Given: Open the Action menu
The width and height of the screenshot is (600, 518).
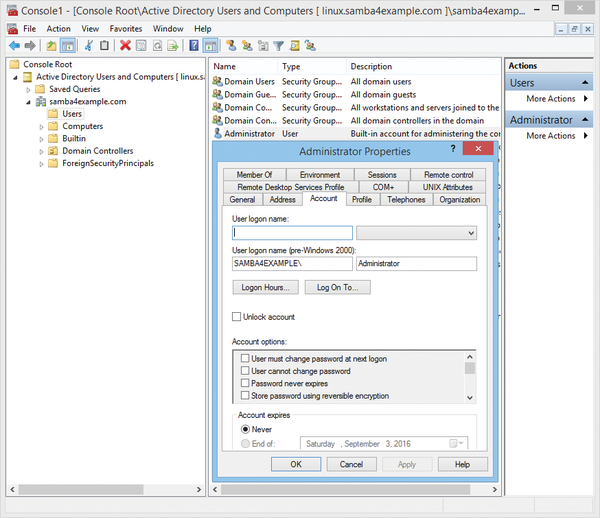Looking at the screenshot, I should coord(59,29).
